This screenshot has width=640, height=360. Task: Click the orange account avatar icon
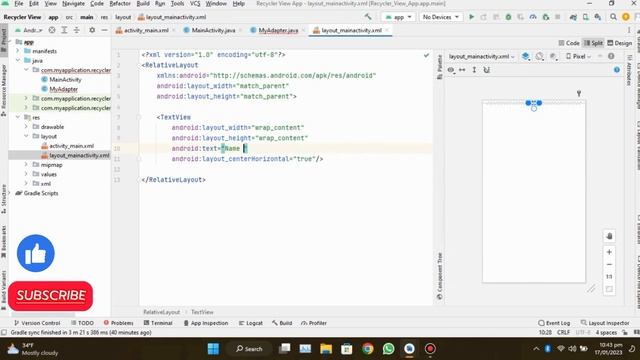coord(626,17)
